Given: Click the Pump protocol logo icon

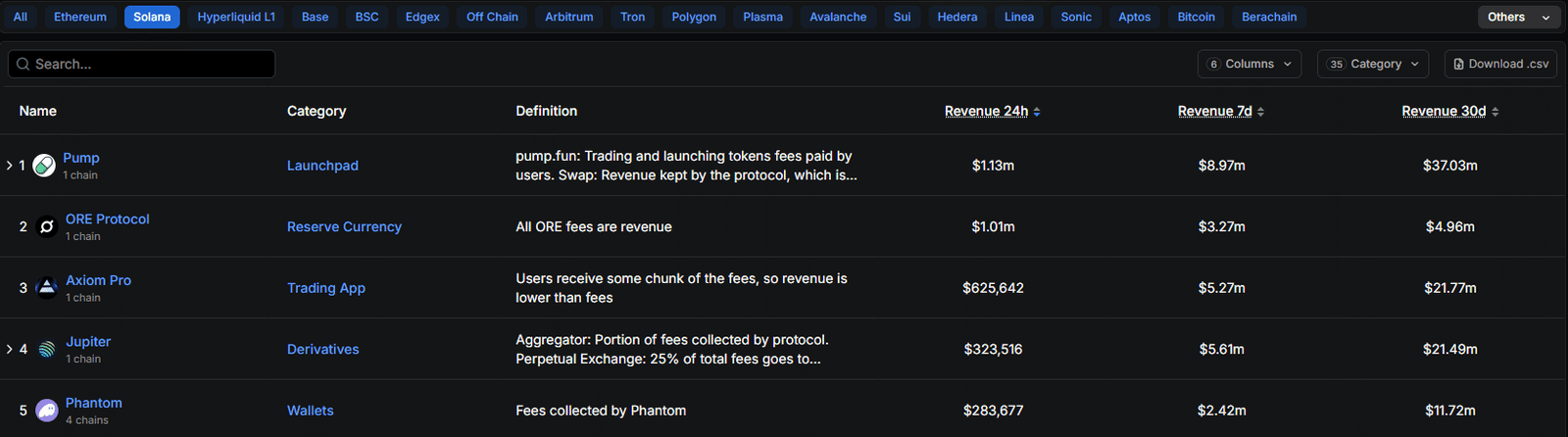Looking at the screenshot, I should pyautogui.click(x=44, y=166).
